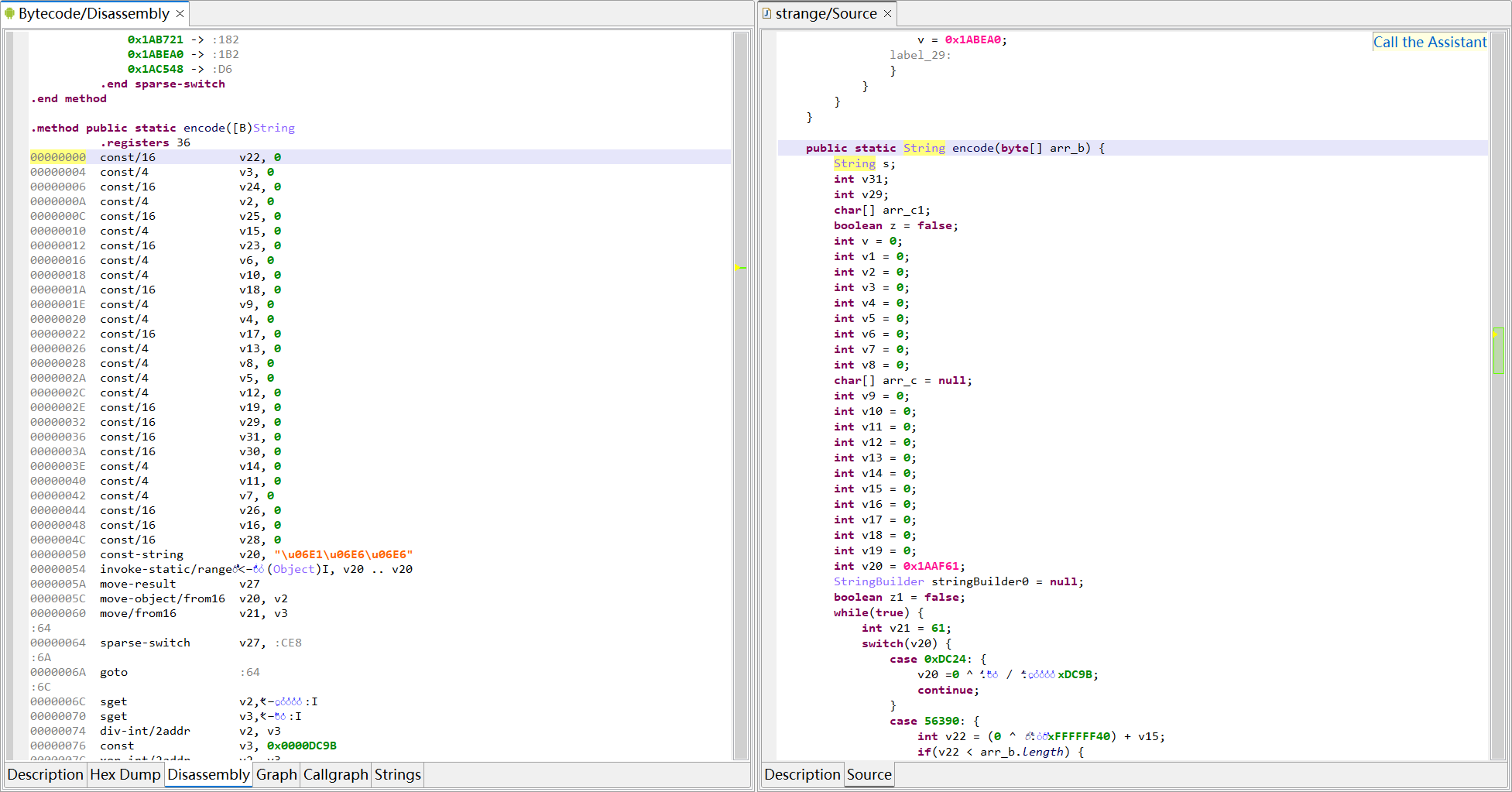
Task: Close the Bytecode/Disassembly tab
Action: (180, 14)
